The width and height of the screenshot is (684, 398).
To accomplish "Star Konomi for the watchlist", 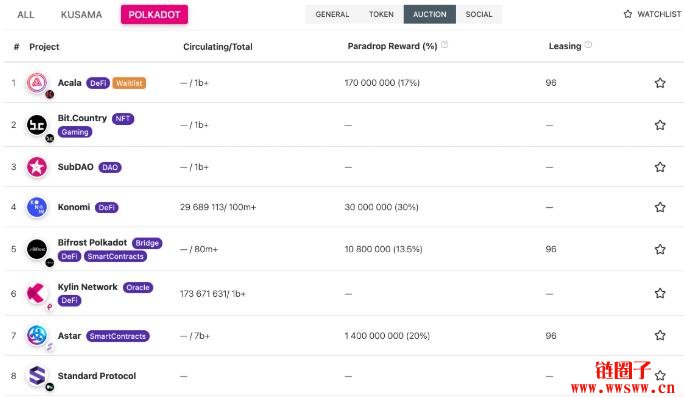I will tap(660, 207).
